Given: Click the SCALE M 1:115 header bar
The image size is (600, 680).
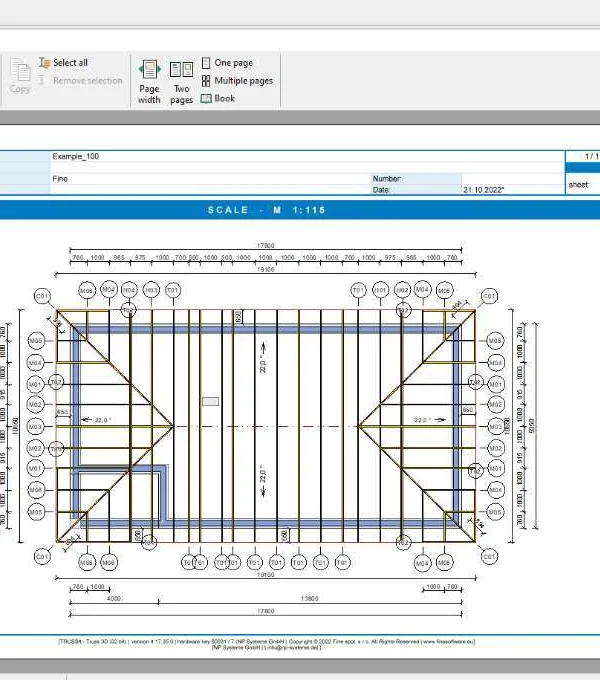Looking at the screenshot, I should pyautogui.click(x=300, y=210).
